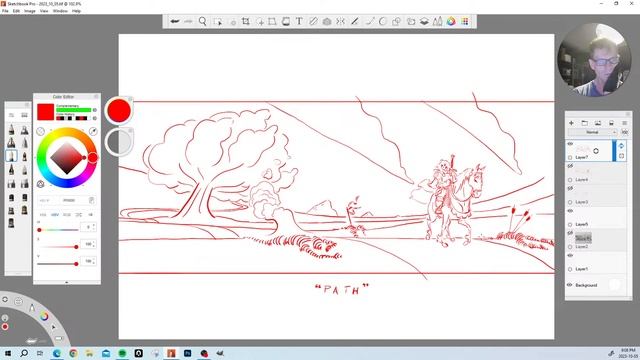Open the Edit menu

tap(16, 11)
